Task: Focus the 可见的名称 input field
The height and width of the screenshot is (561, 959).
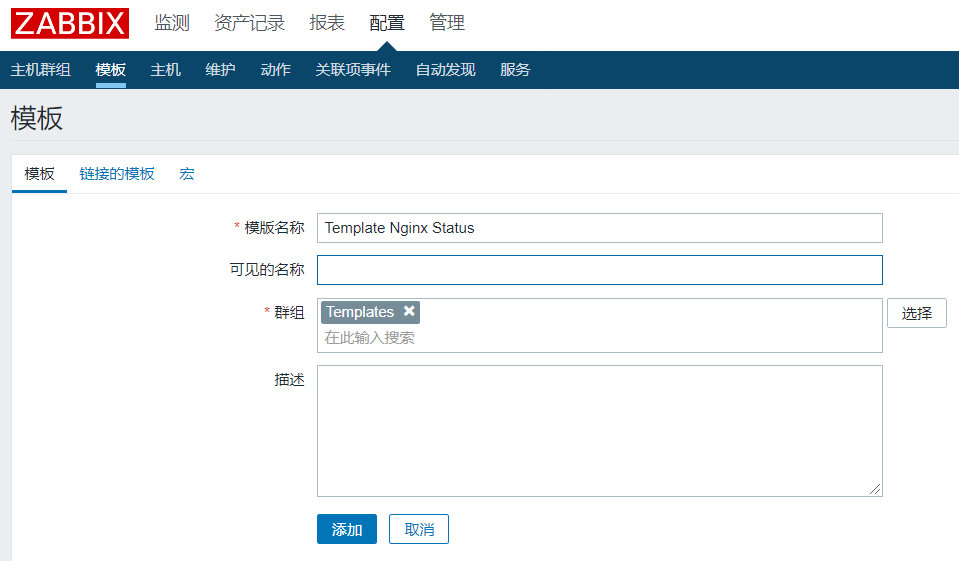Action: point(599,270)
